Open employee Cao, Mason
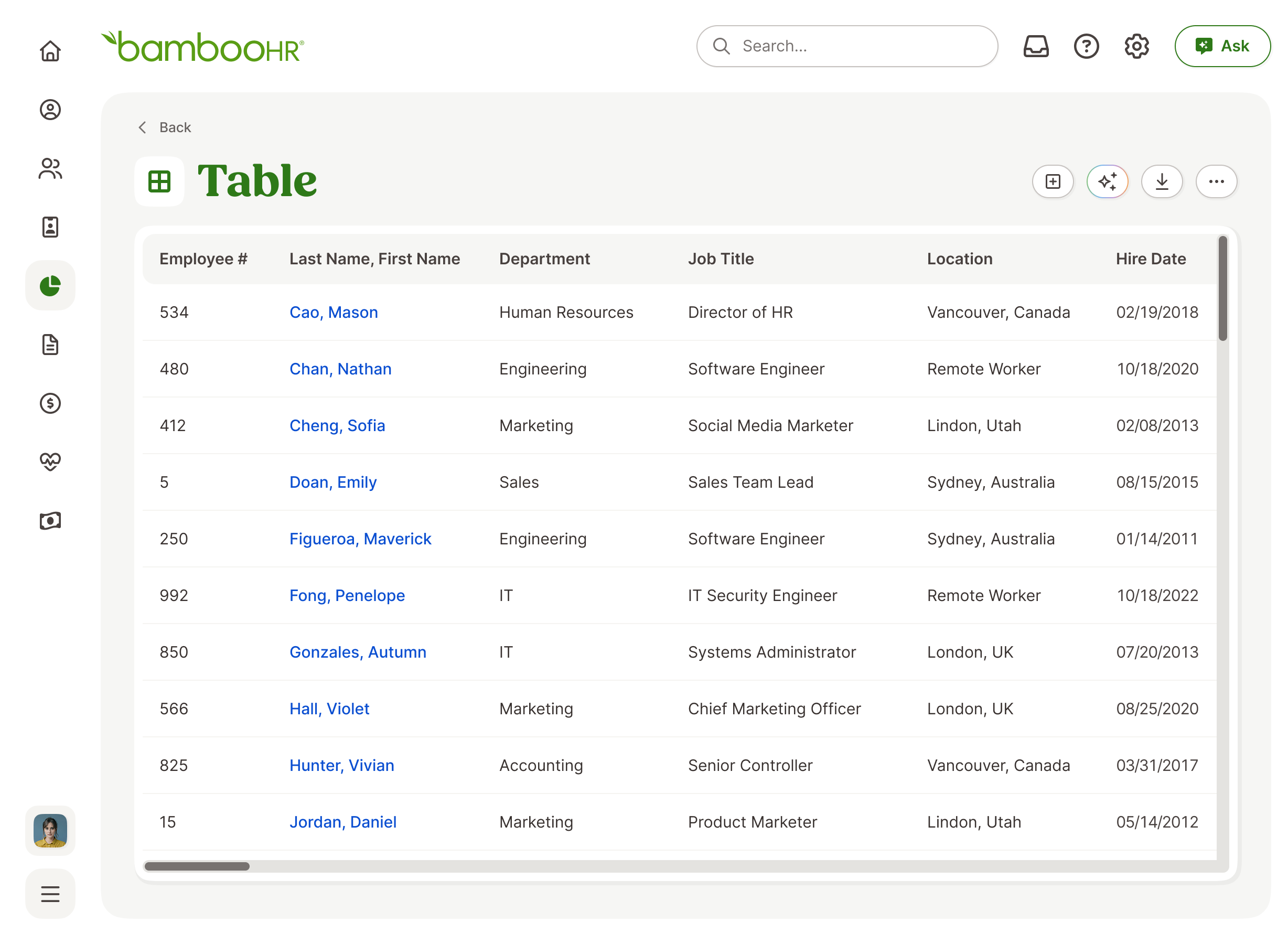 point(333,312)
